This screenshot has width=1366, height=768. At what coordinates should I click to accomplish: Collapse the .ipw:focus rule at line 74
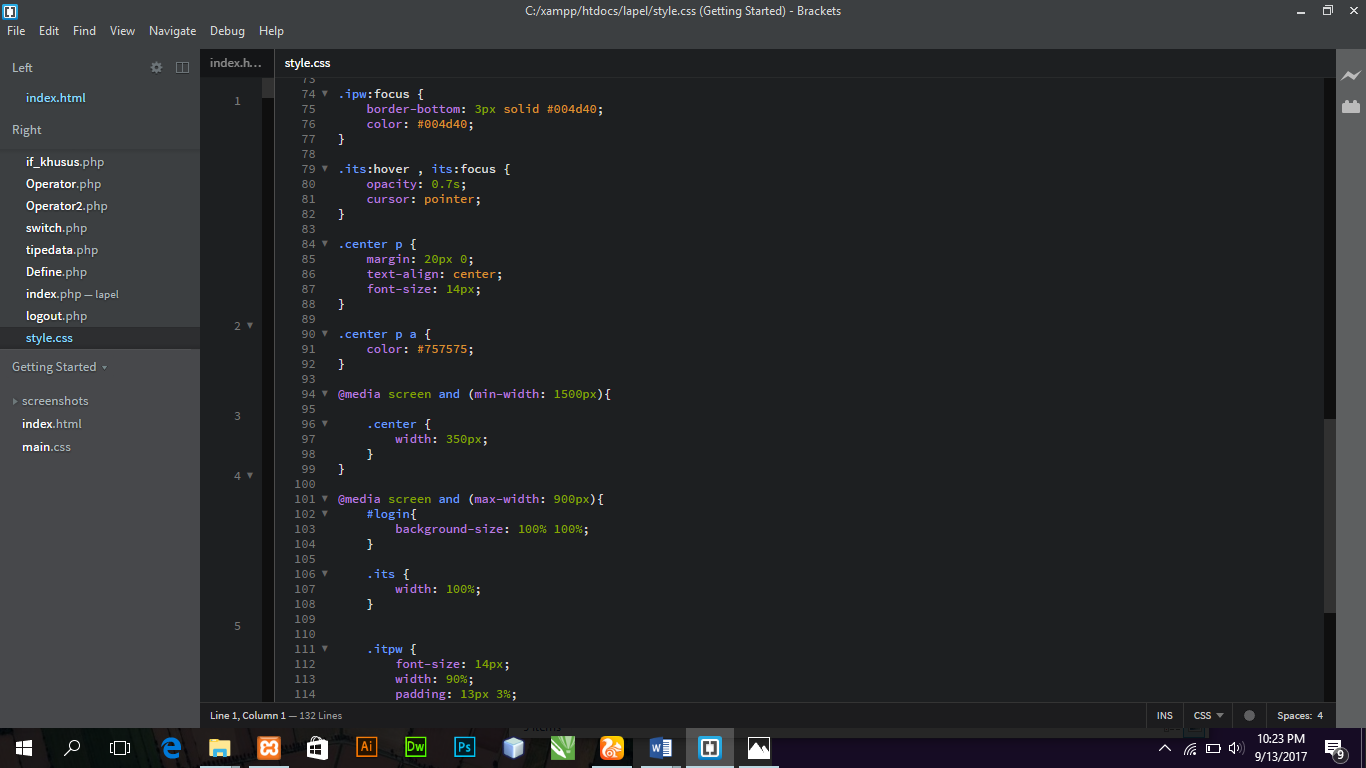(324, 93)
